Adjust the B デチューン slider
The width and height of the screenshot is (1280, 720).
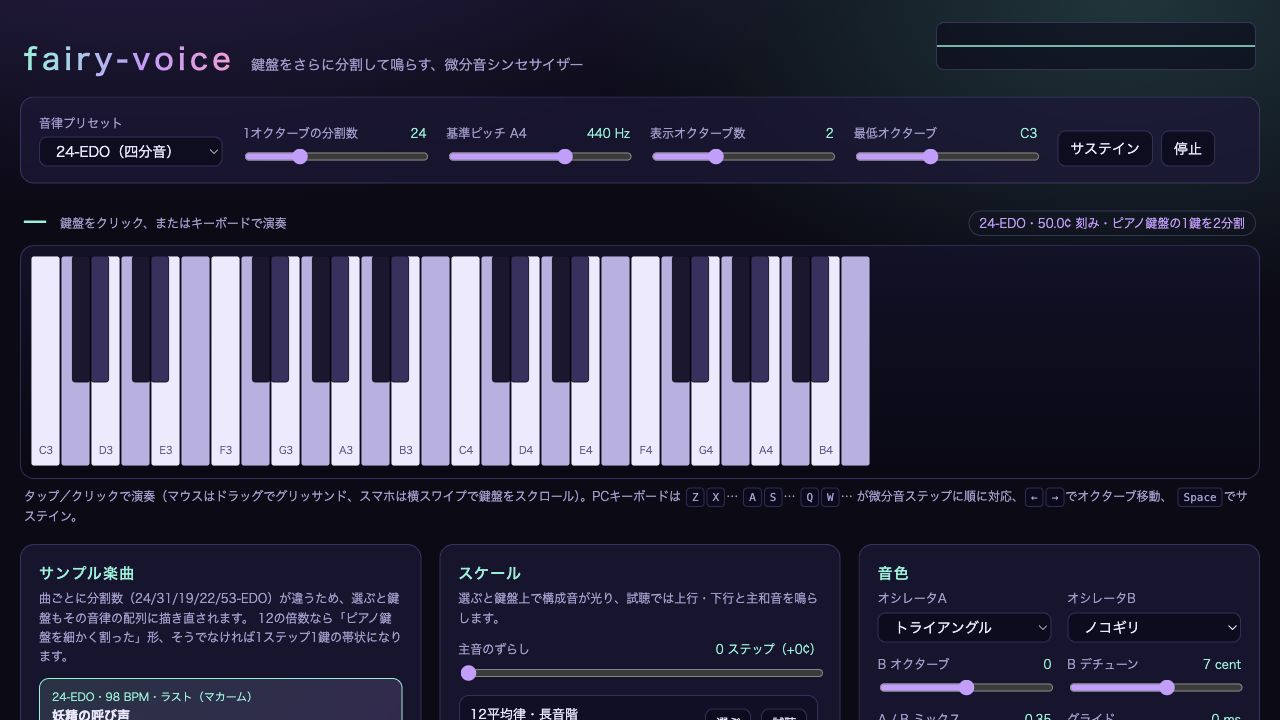click(x=1155, y=687)
